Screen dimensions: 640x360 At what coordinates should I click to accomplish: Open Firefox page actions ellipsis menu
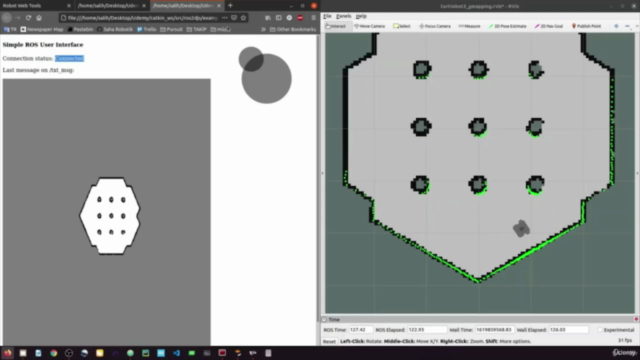click(224, 18)
